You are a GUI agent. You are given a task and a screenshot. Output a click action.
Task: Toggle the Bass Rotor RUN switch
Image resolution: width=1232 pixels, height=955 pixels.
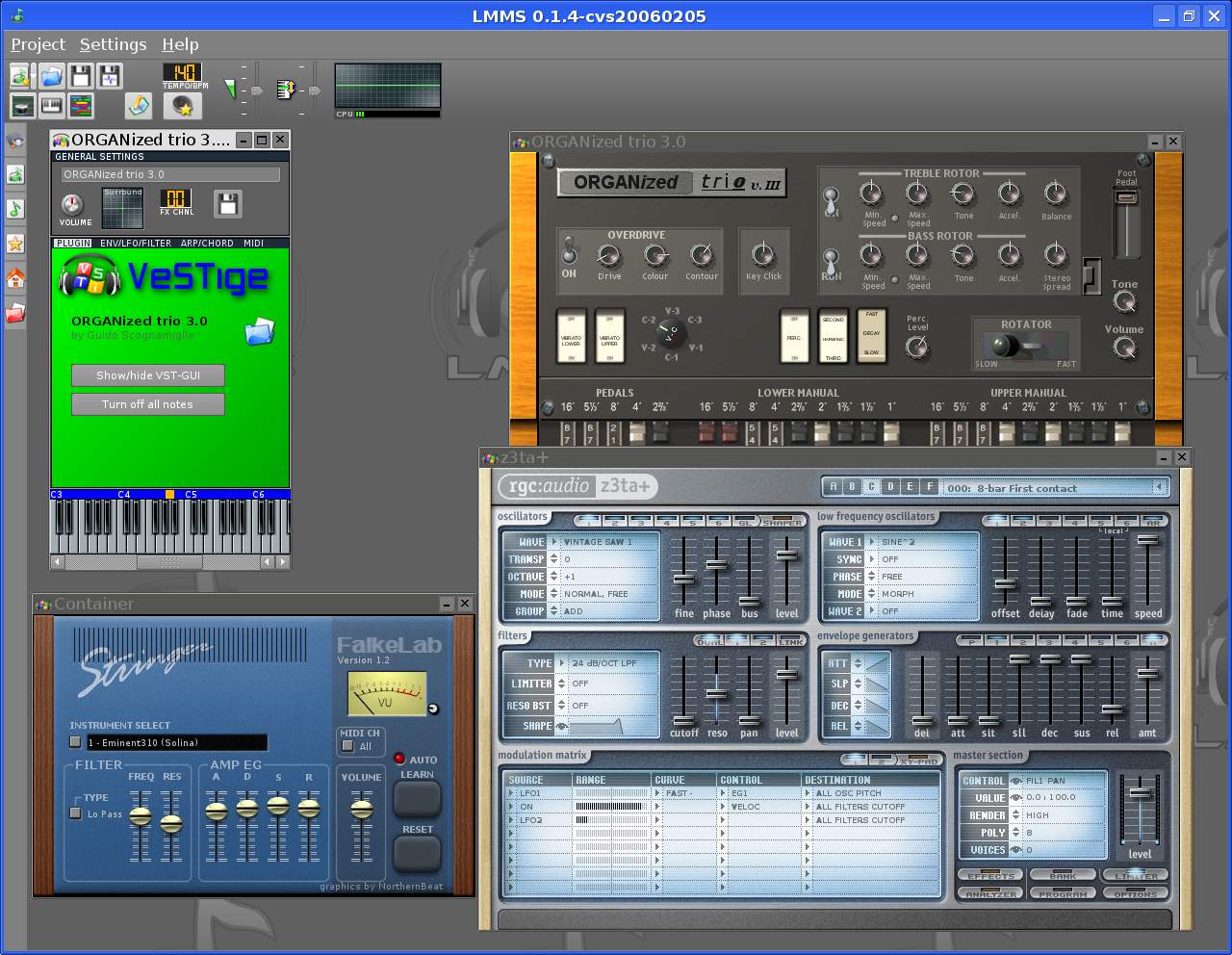[x=831, y=261]
